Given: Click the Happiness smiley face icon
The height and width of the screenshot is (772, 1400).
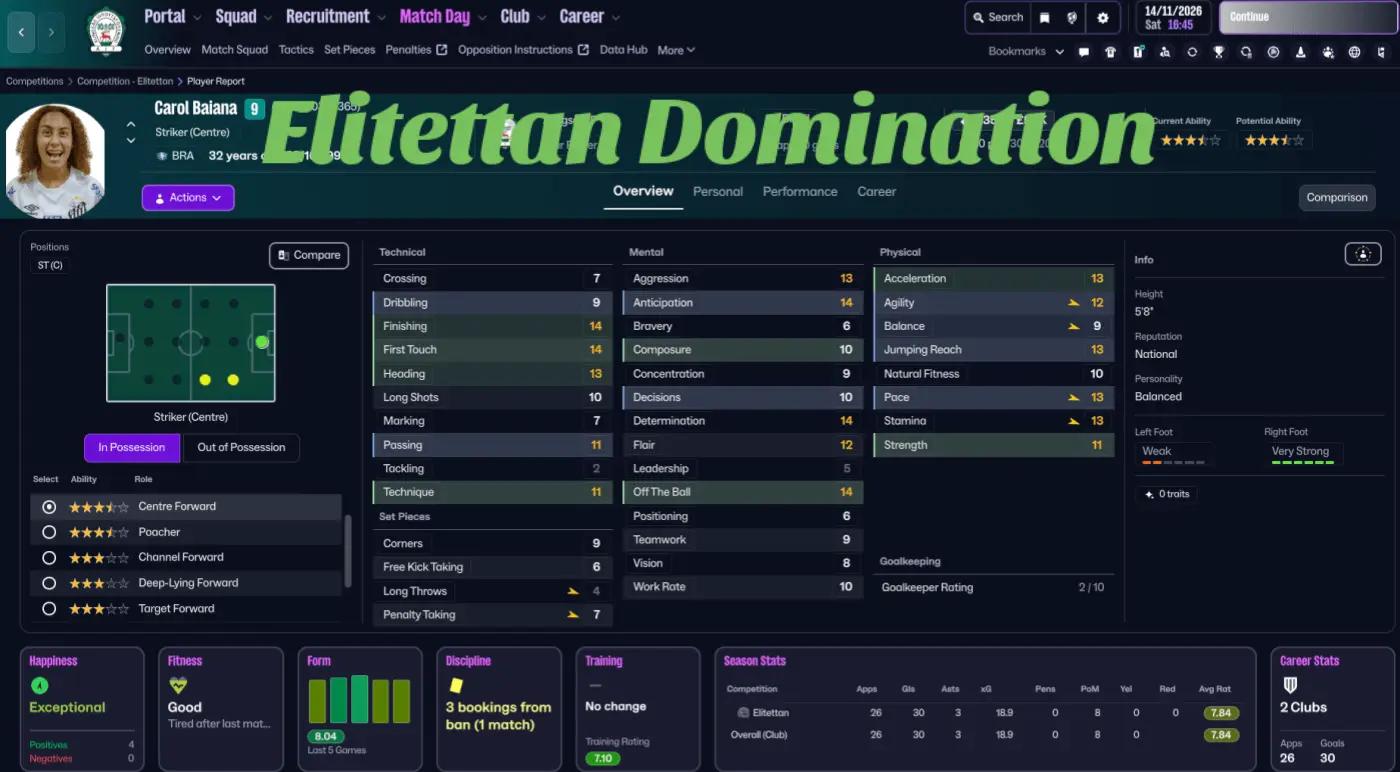Looking at the screenshot, I should pos(39,686).
